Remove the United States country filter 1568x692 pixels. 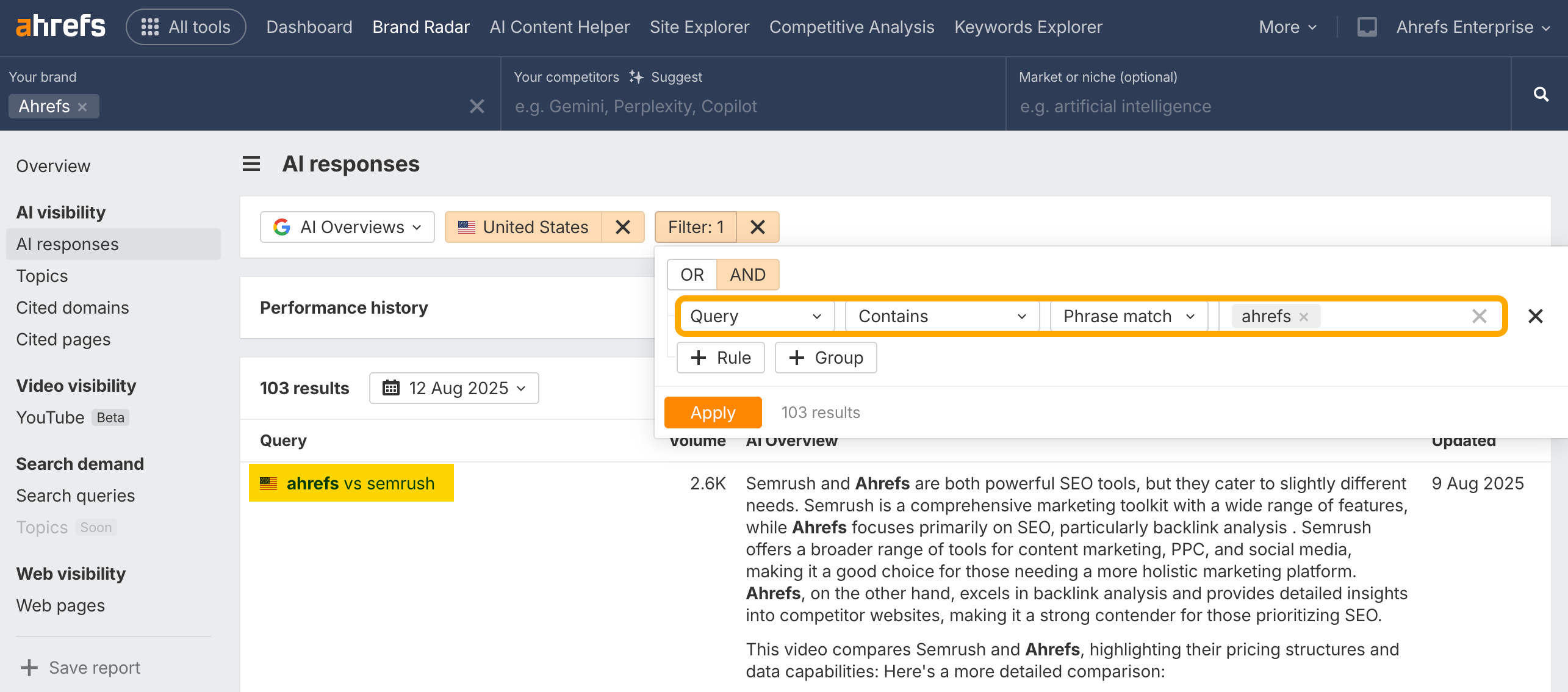(623, 227)
